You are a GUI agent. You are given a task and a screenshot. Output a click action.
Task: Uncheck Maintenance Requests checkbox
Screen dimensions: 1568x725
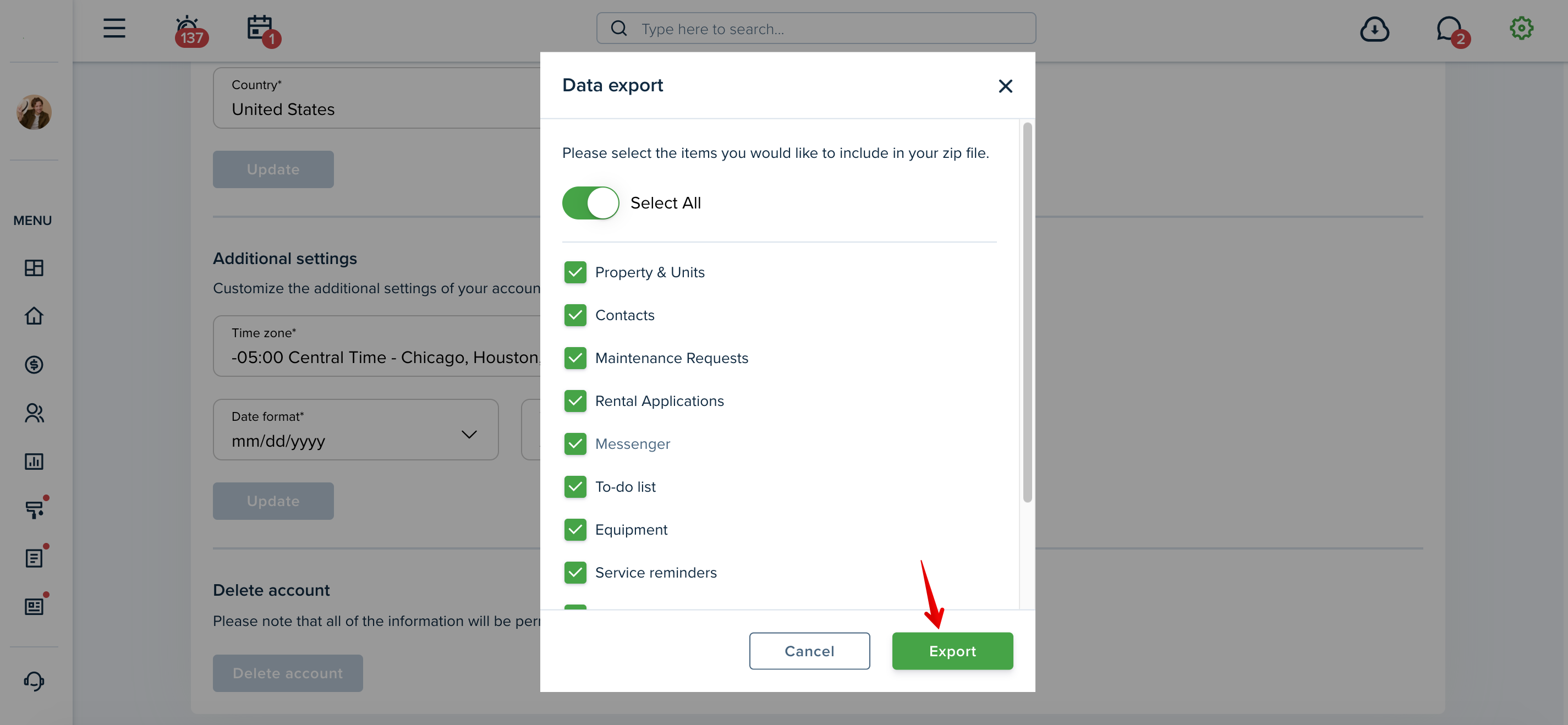pos(574,358)
